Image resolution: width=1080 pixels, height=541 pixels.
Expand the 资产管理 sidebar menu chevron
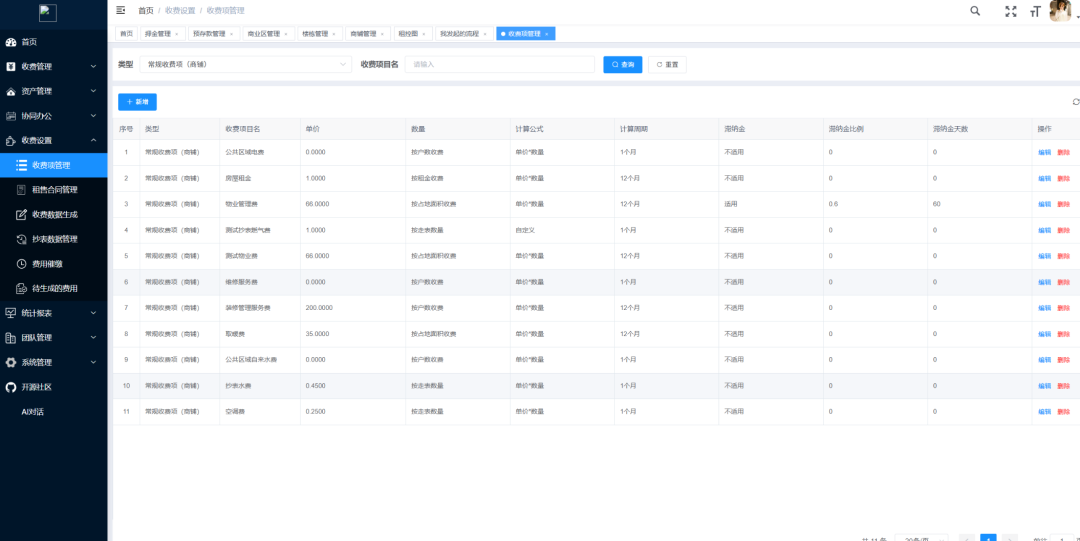(x=94, y=91)
